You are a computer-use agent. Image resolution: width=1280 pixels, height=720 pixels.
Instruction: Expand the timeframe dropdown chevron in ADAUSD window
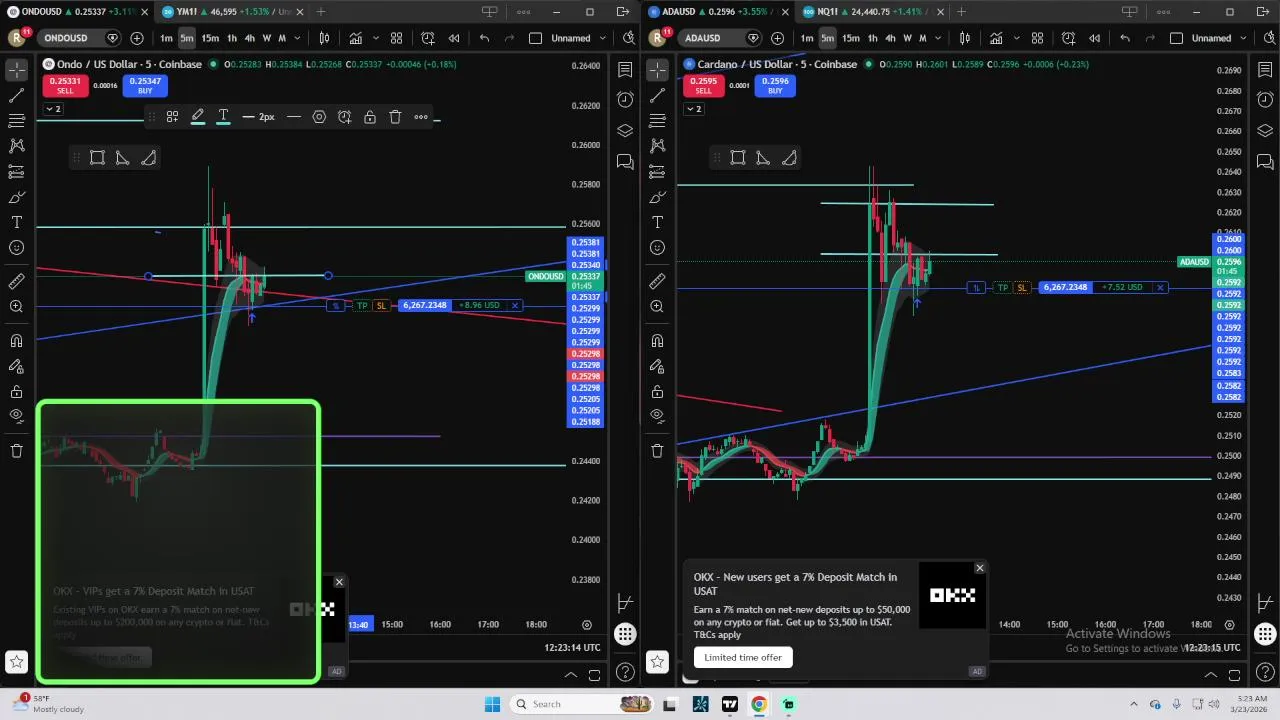point(938,38)
